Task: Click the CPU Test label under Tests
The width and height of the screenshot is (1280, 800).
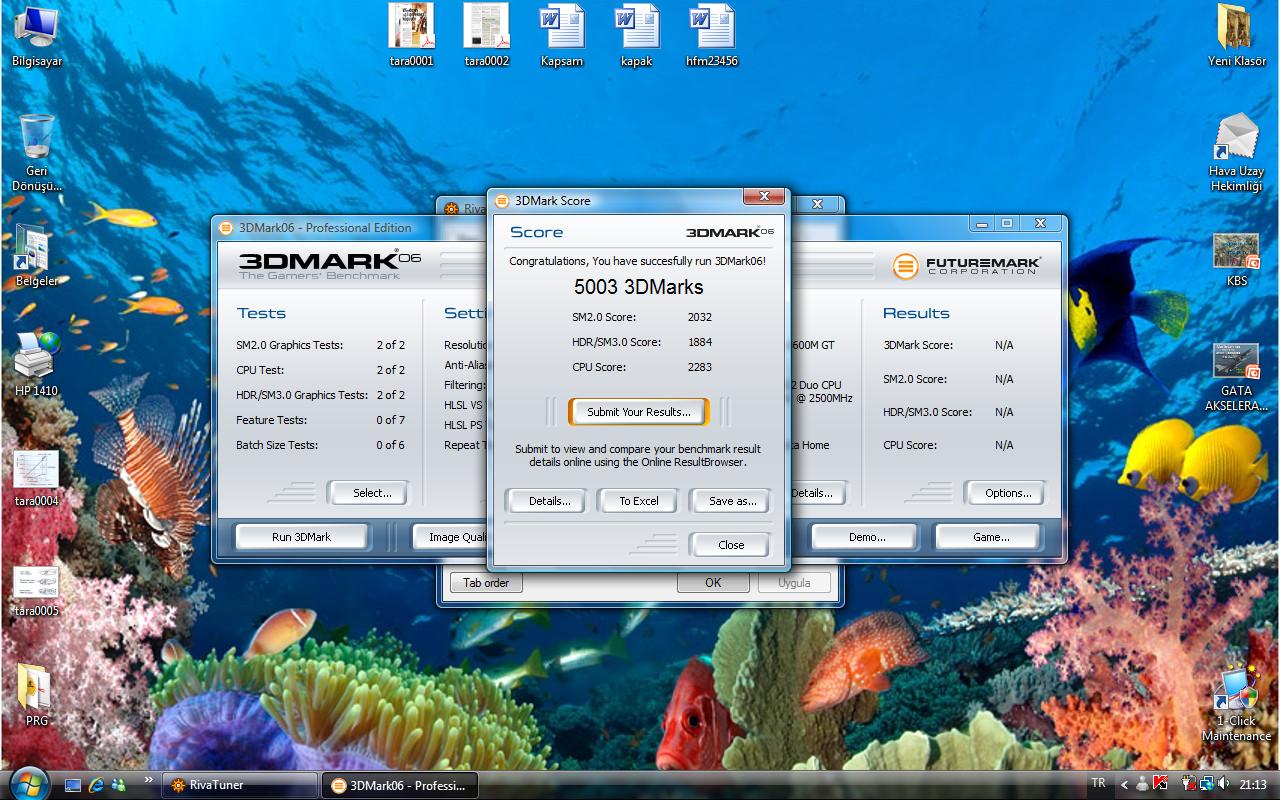Action: [260, 370]
